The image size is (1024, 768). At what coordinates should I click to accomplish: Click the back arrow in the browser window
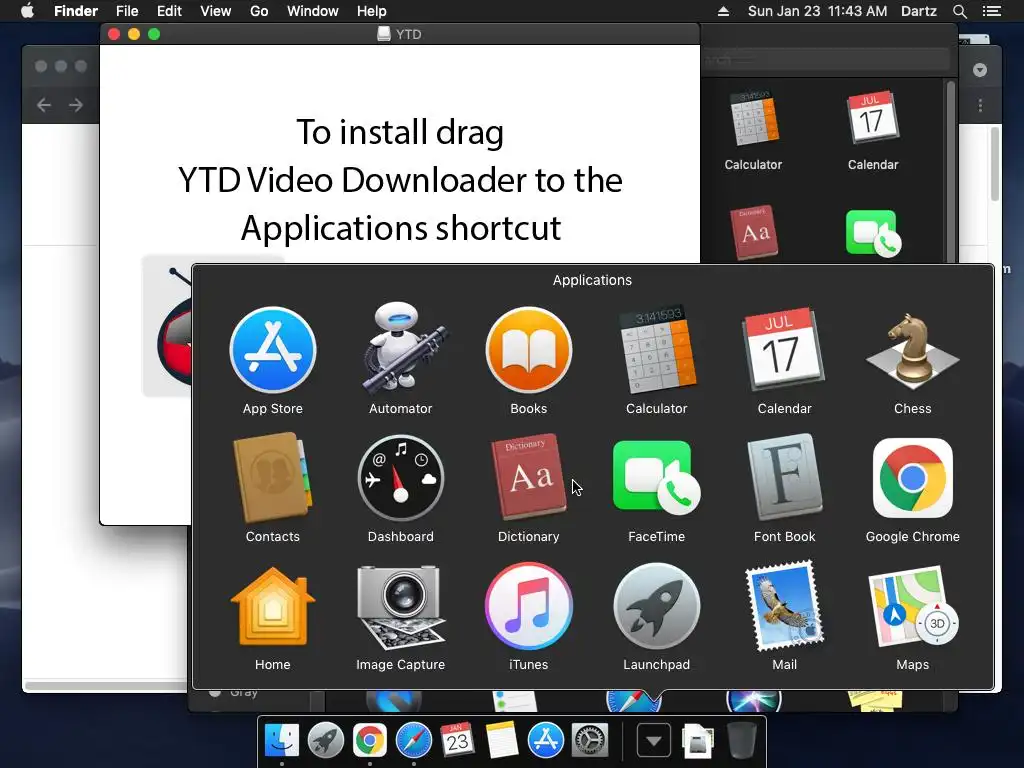click(44, 105)
